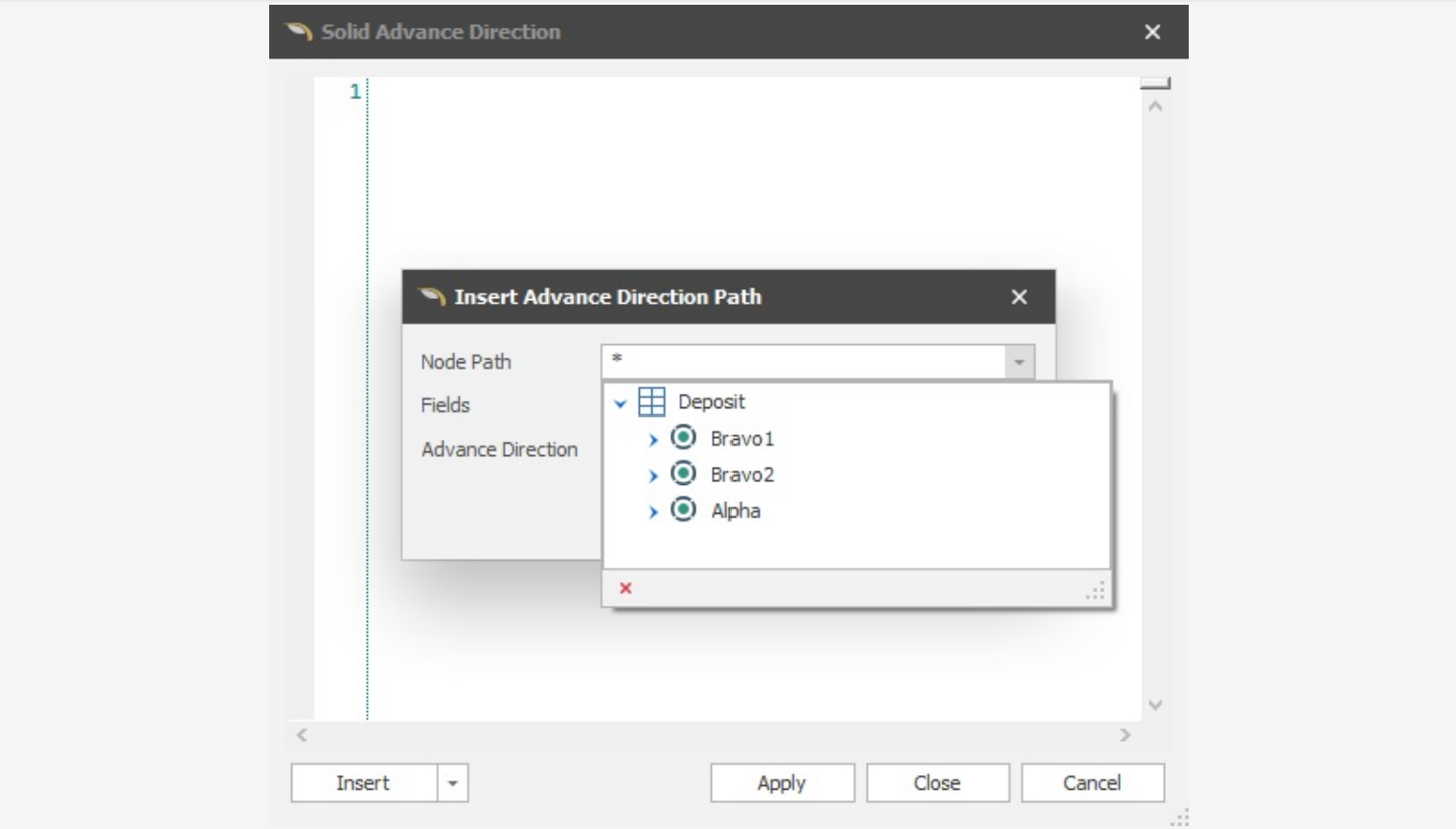Click the Cancel button
Image resolution: width=1456 pixels, height=829 pixels.
[1093, 782]
